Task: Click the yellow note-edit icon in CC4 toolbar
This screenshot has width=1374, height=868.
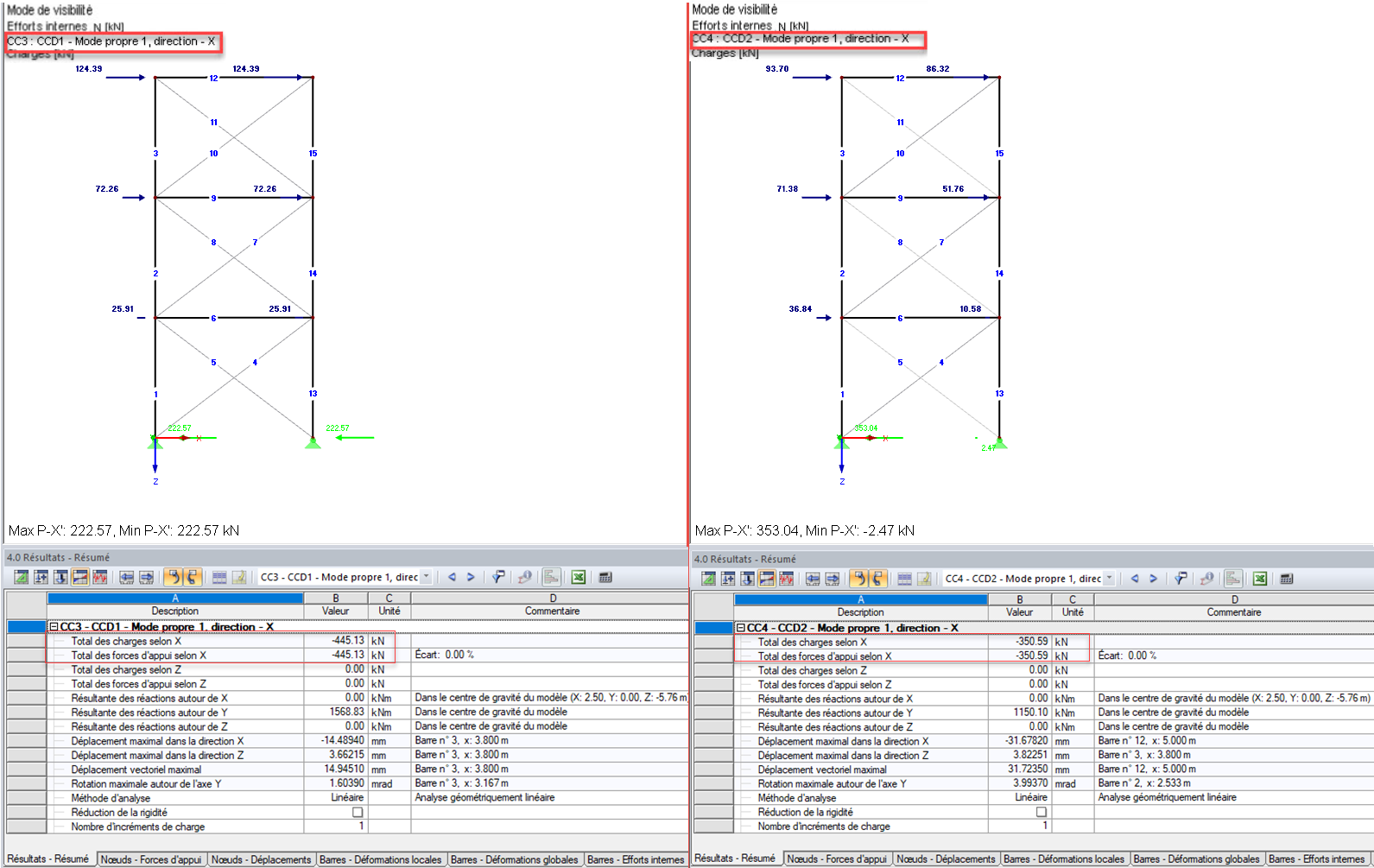Action: coord(924,579)
